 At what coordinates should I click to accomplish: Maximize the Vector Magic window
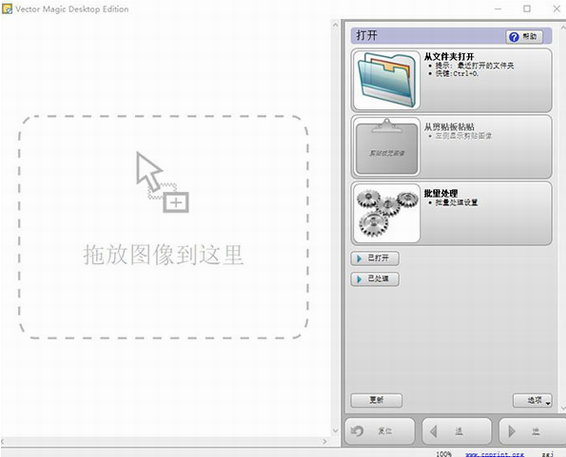point(527,9)
